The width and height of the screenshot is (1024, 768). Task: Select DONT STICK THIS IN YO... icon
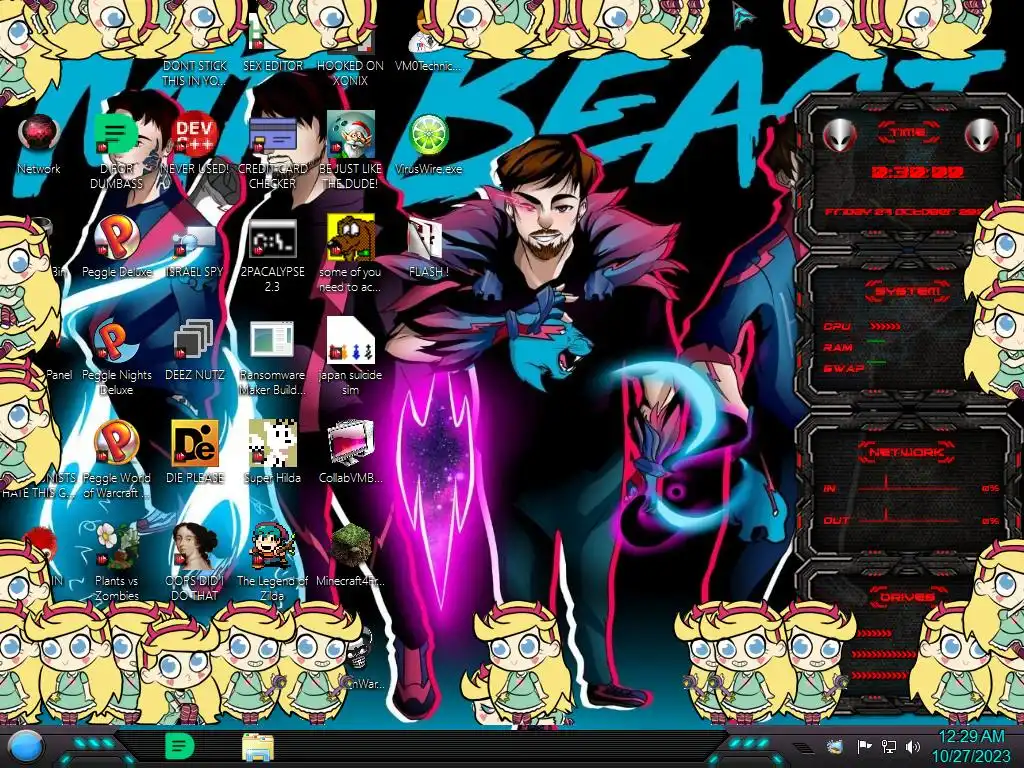tap(195, 72)
